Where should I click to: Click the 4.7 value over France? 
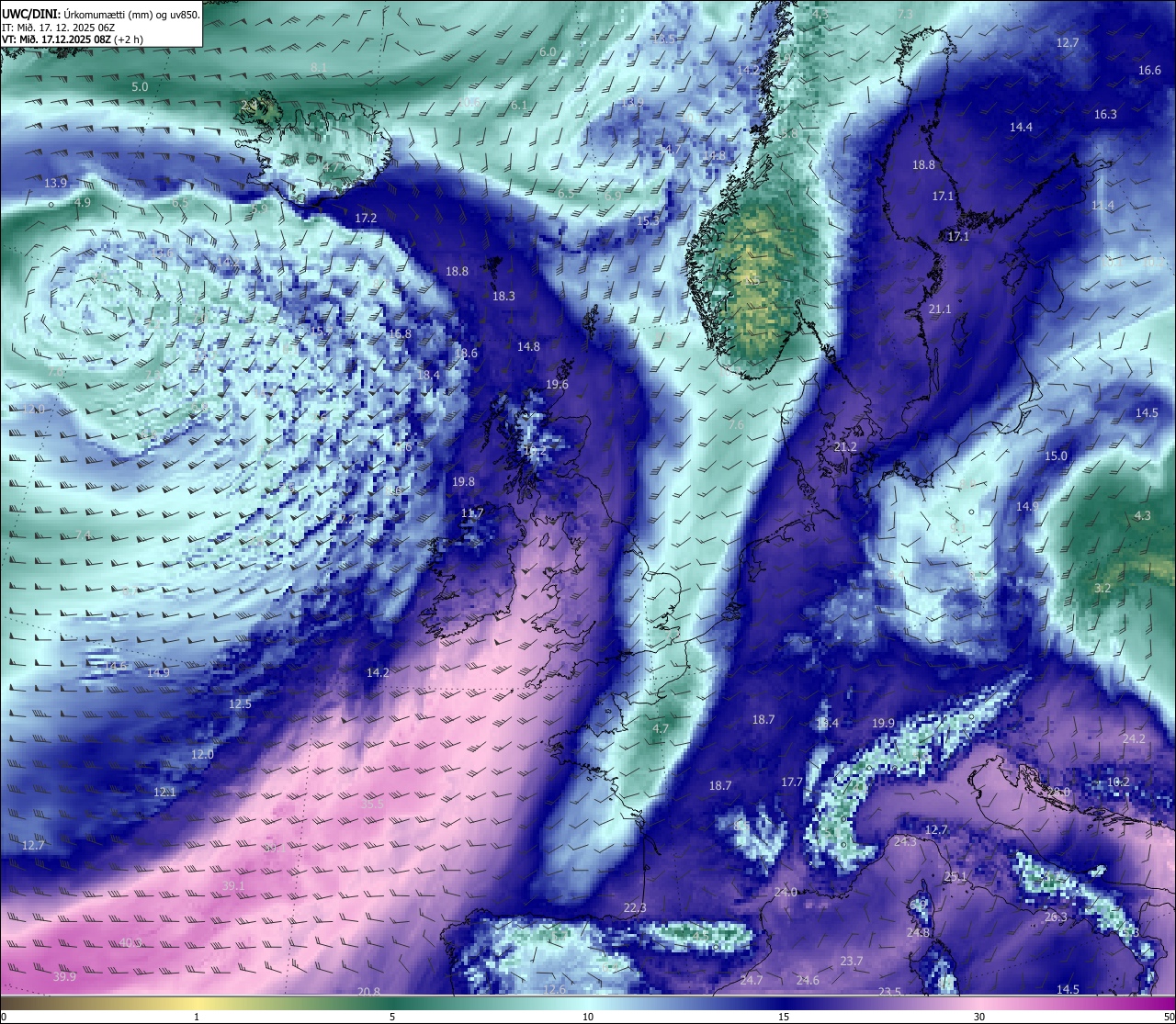(661, 729)
